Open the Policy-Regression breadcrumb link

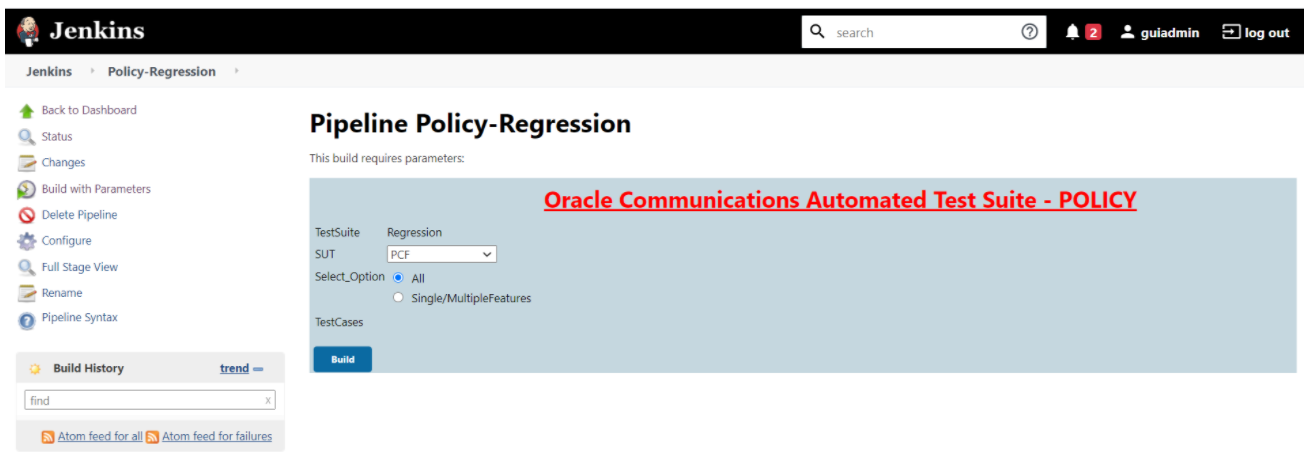pos(161,71)
